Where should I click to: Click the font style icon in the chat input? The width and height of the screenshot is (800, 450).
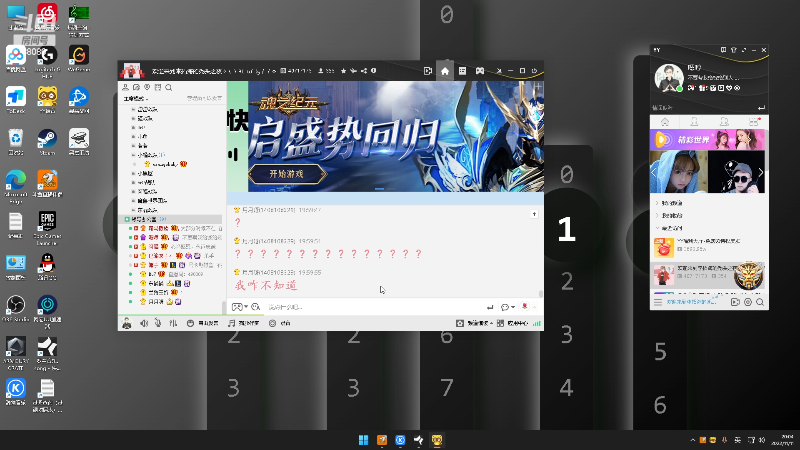pos(256,307)
